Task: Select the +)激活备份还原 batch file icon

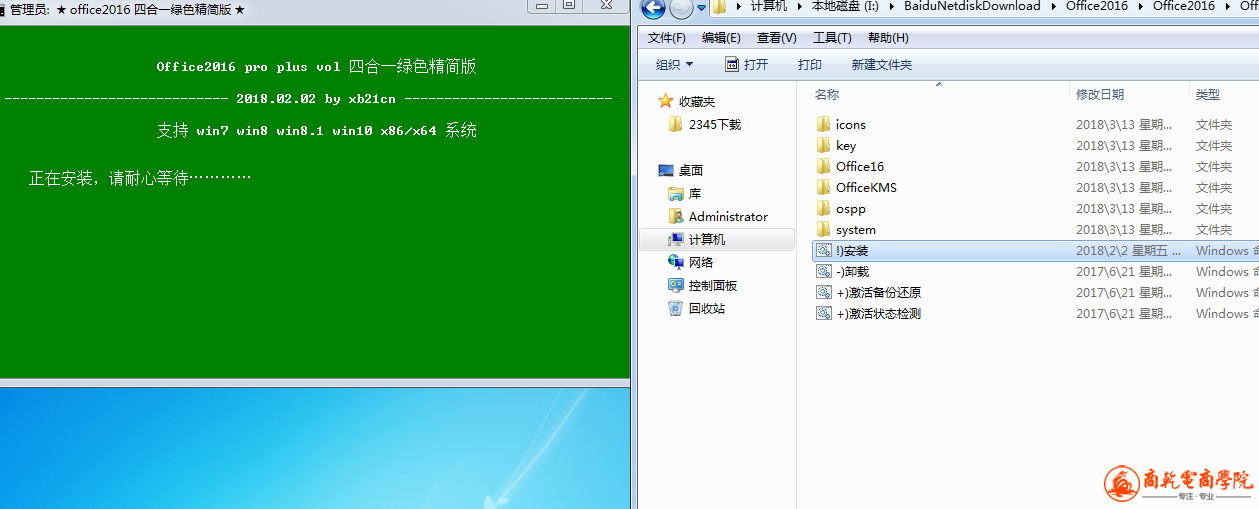Action: [x=823, y=292]
